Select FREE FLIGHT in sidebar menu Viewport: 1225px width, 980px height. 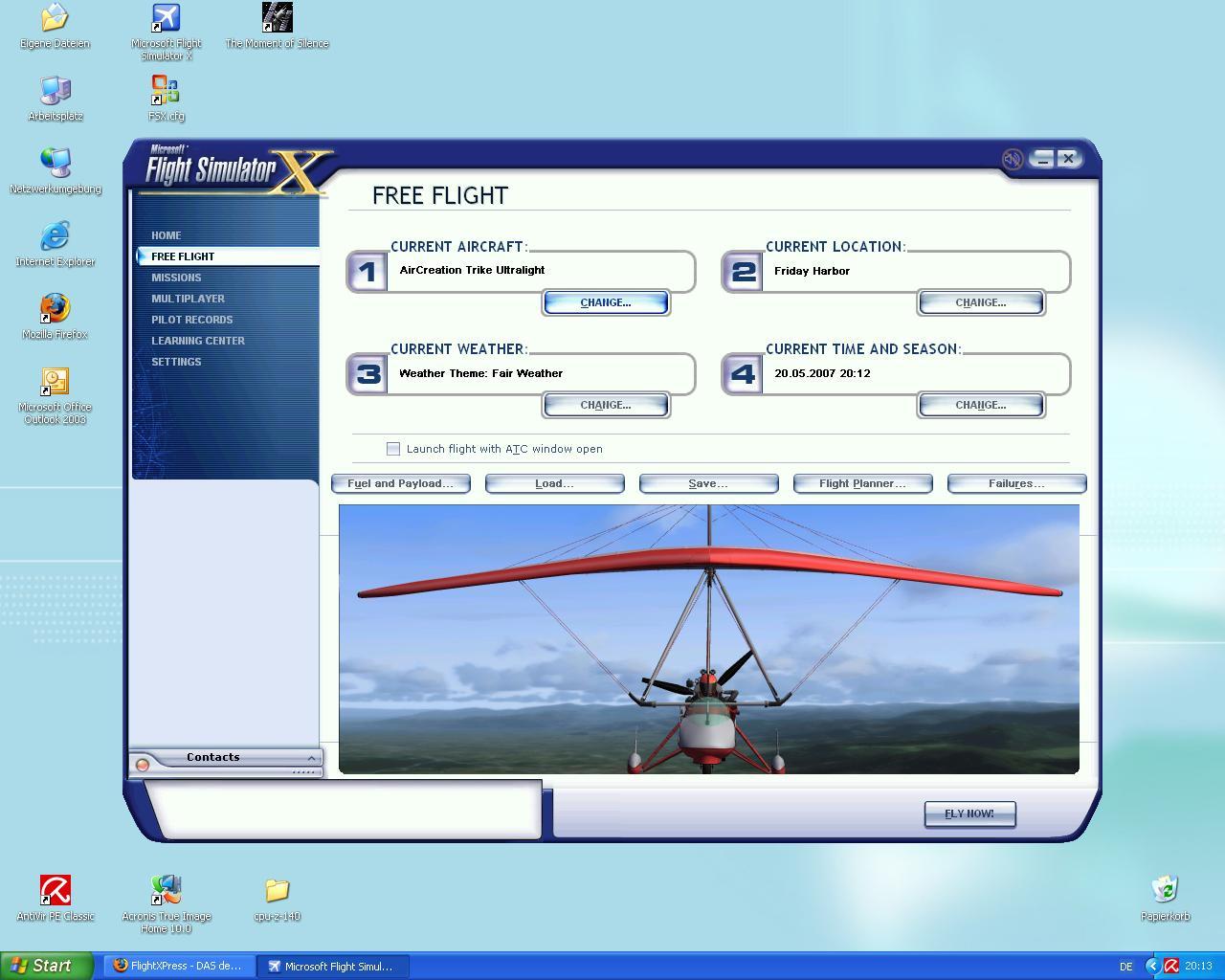(183, 256)
